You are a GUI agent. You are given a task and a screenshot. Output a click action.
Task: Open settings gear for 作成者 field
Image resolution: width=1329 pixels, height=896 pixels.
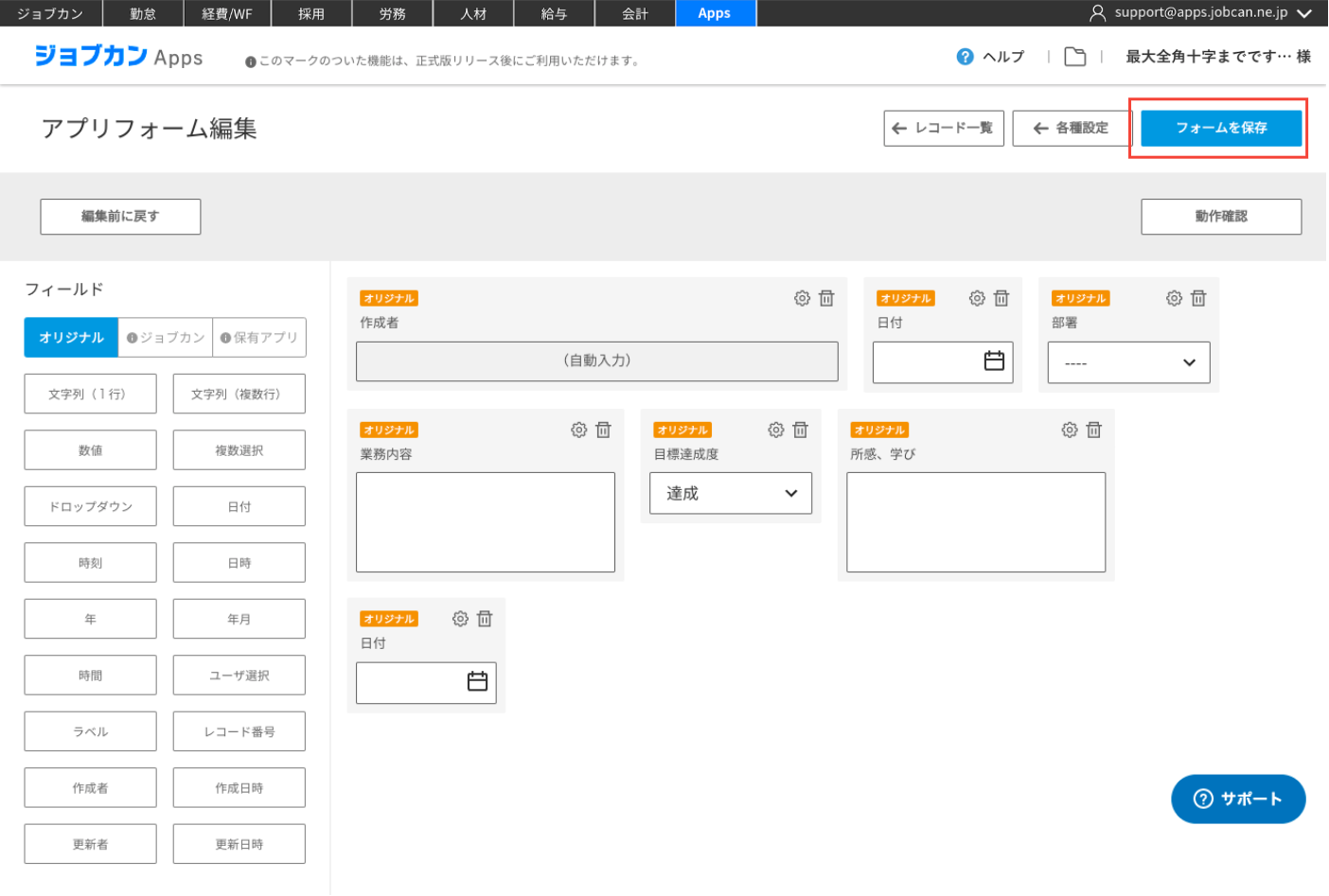802,298
